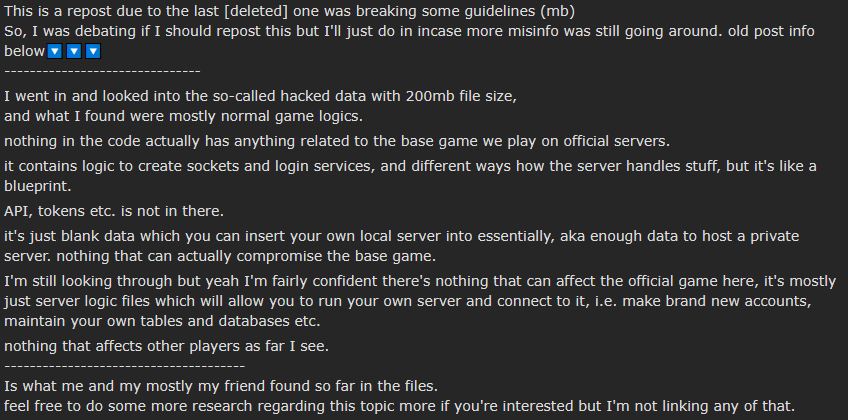This screenshot has height=420, width=848.
Task: Click the dashed separator line under "below"
Action: [102, 71]
